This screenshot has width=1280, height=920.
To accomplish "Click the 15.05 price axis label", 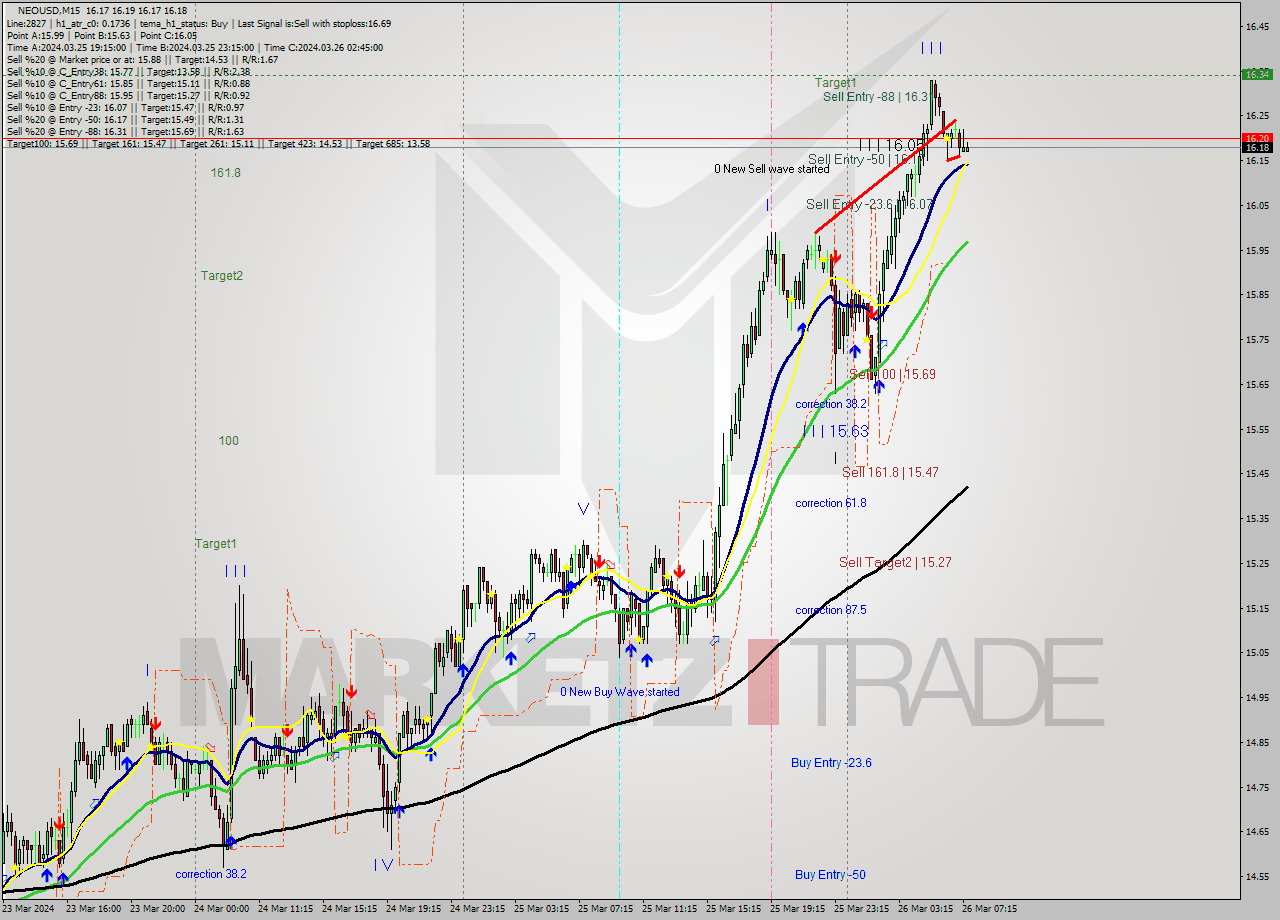I will point(1257,653).
